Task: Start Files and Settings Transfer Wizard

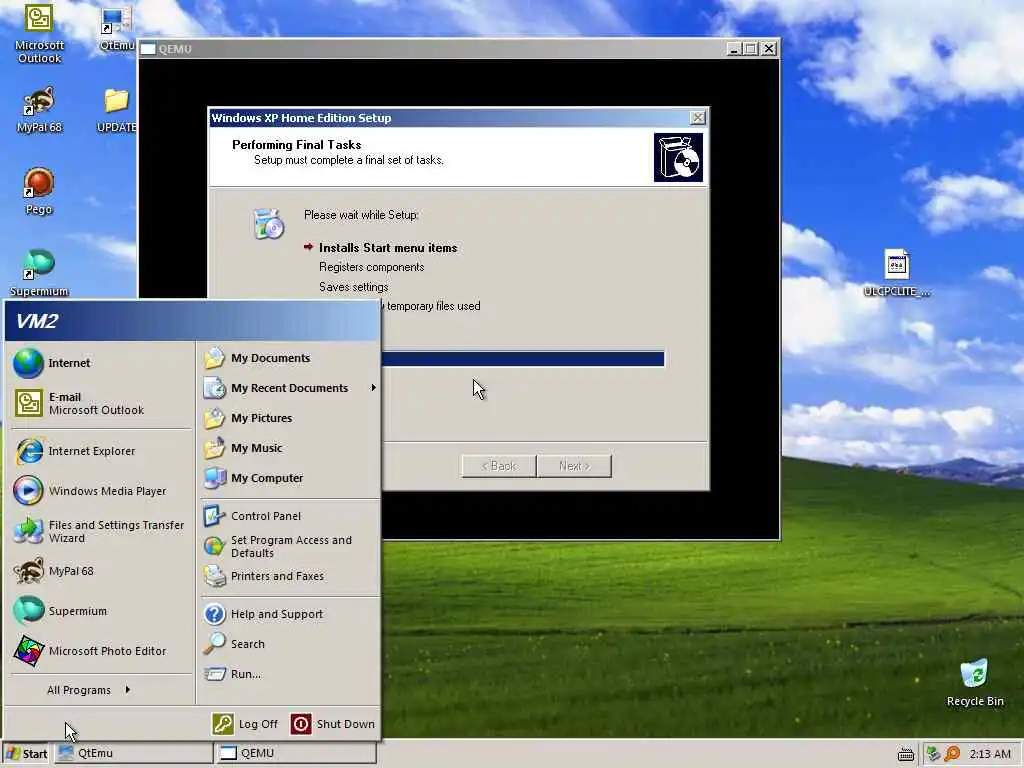Action: click(x=101, y=532)
